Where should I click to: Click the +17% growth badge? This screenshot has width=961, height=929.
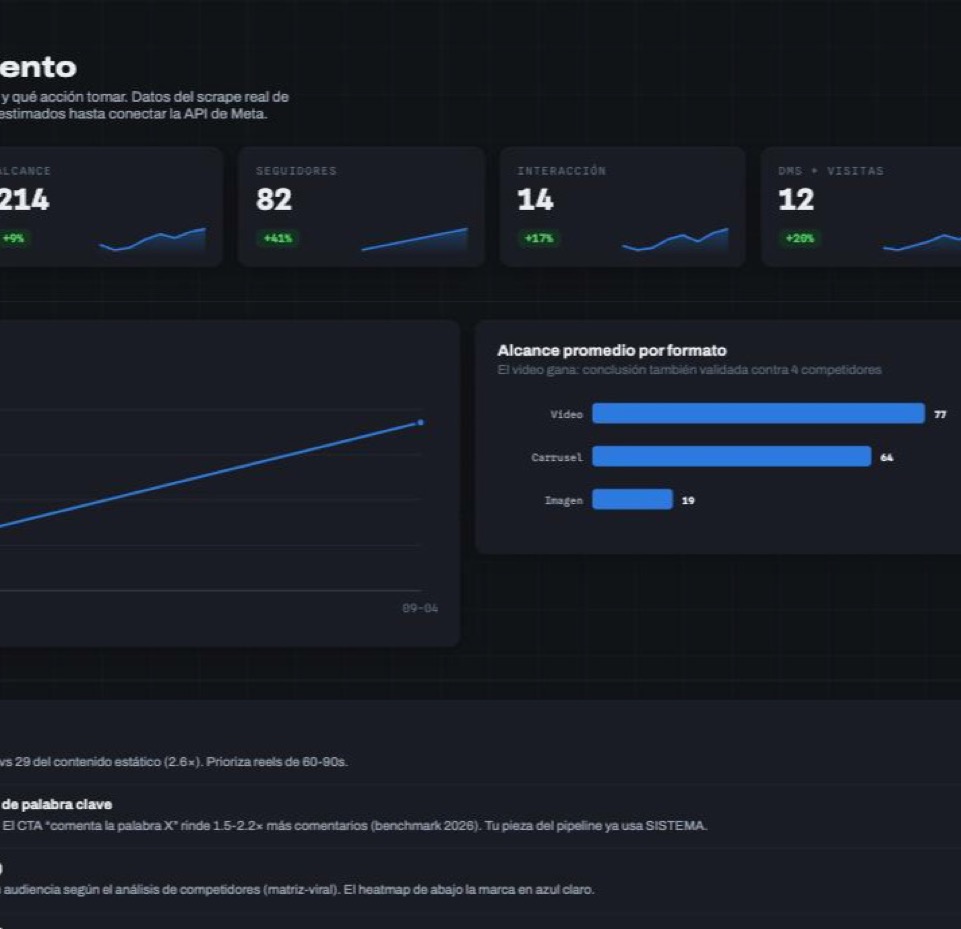point(539,238)
